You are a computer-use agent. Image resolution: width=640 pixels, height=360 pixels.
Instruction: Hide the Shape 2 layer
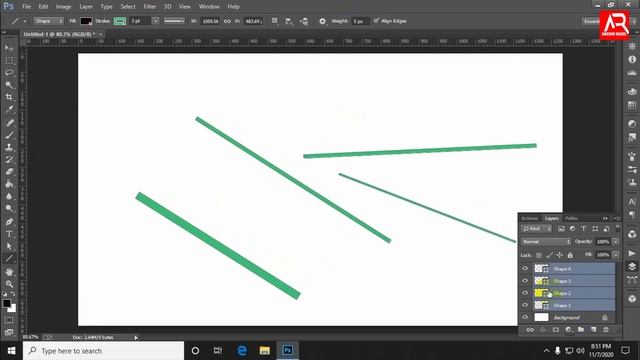[x=525, y=293]
